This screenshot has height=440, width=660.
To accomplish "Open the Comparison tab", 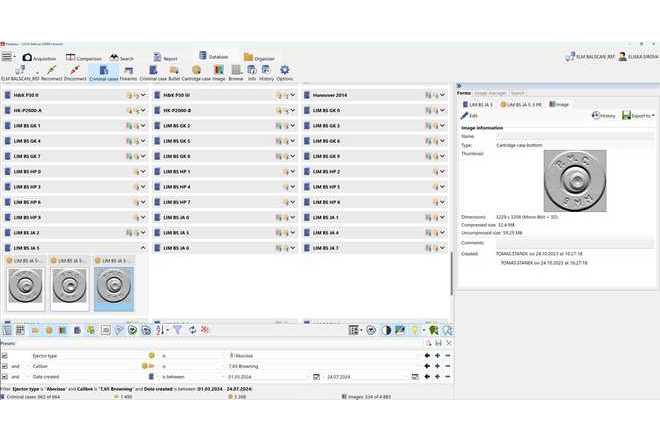I will click(x=84, y=58).
